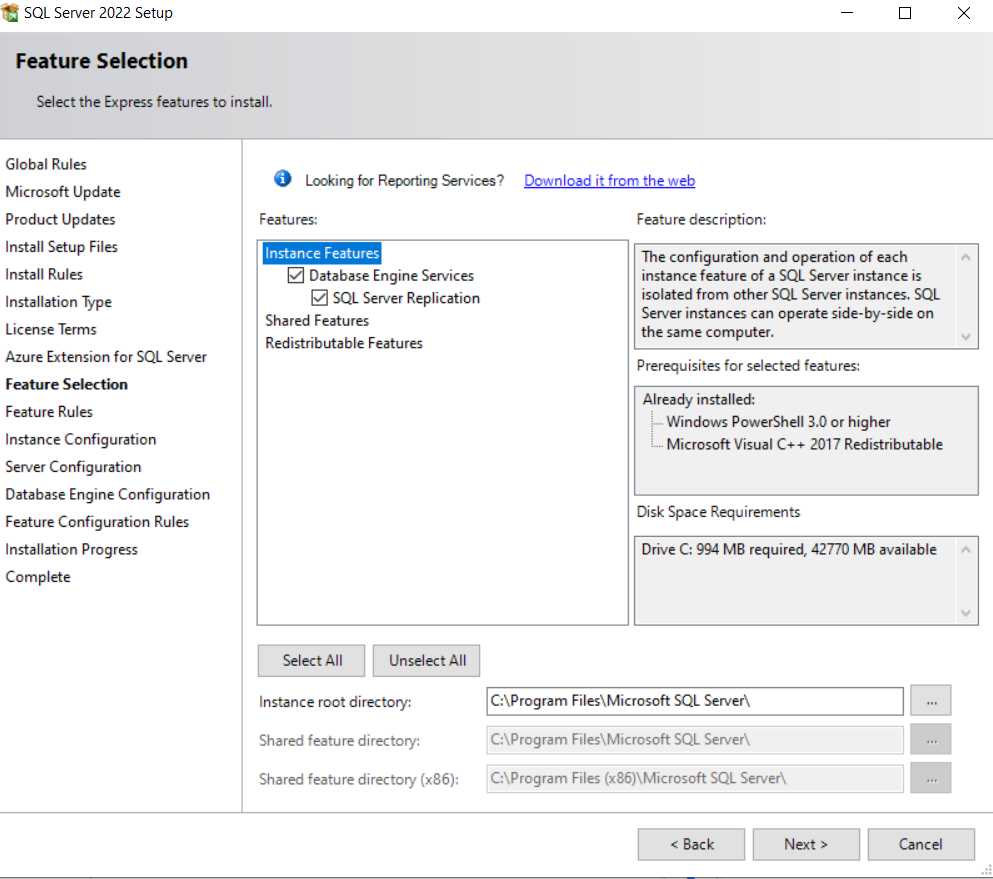Browse for the instance root directory
Viewport: 993px width, 879px height.
point(931,701)
